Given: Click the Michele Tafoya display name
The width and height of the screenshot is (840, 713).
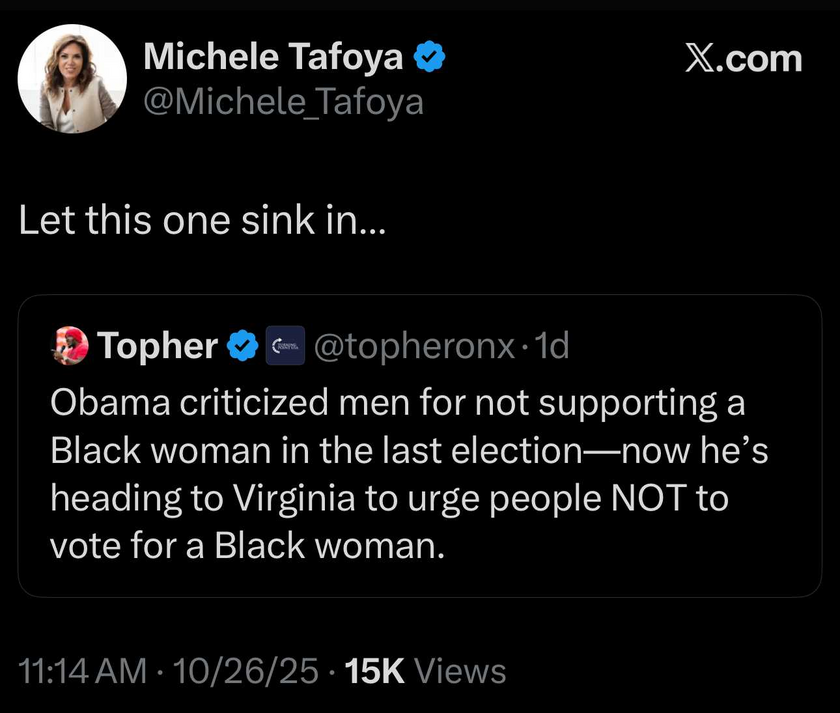Looking at the screenshot, I should (273, 58).
